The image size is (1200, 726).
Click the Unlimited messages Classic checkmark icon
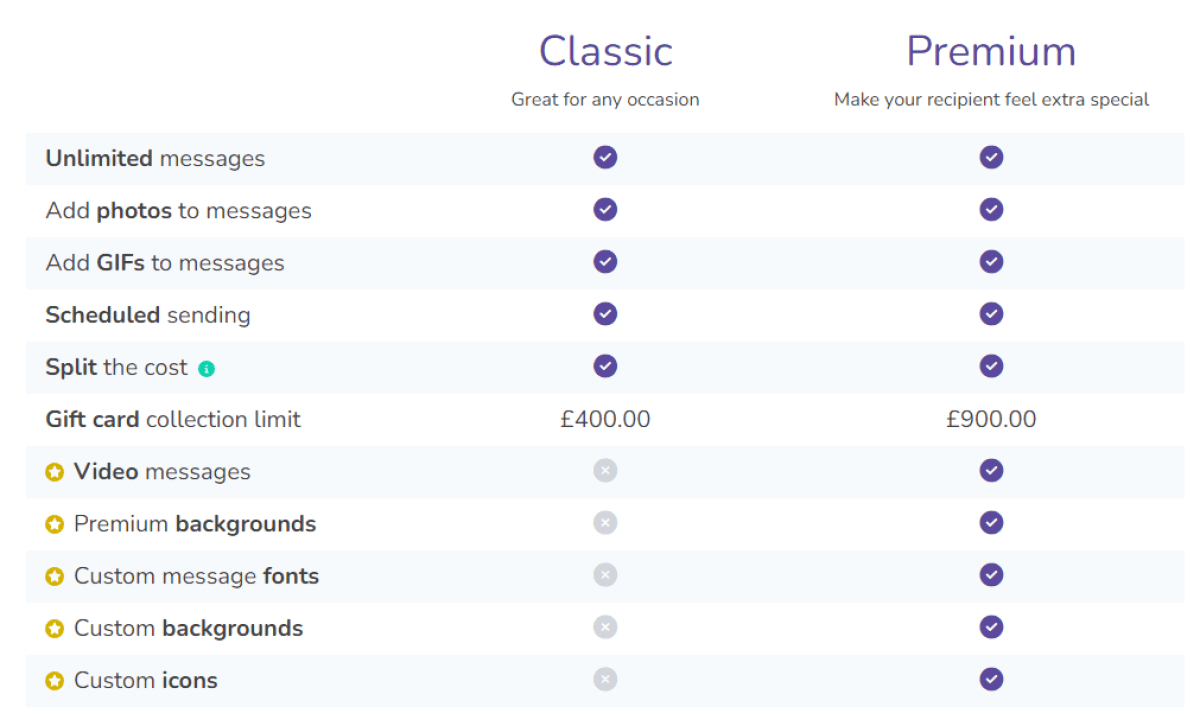(605, 157)
